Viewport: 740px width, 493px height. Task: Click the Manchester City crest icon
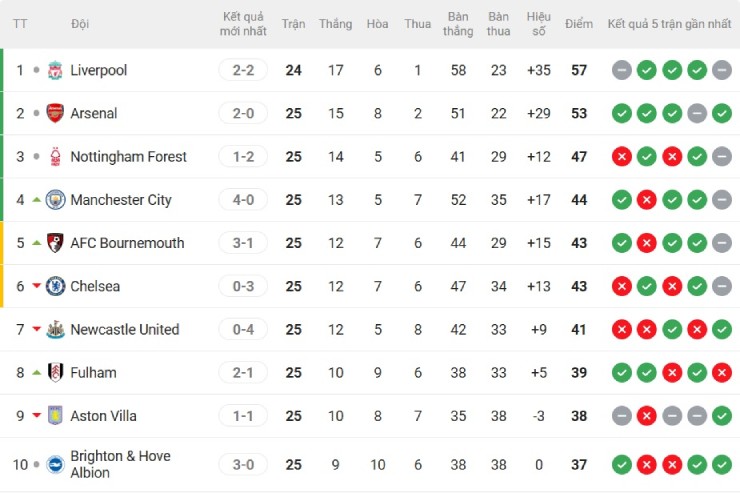click(55, 199)
